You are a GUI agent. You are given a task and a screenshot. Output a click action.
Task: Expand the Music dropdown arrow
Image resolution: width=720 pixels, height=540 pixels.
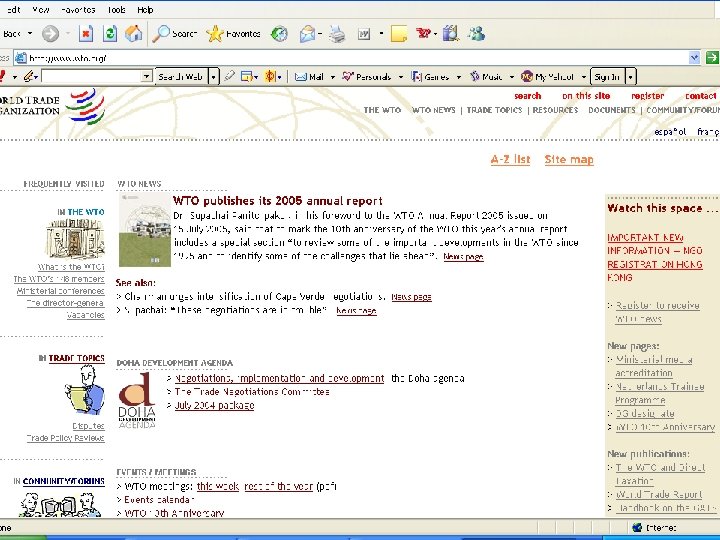pyautogui.click(x=512, y=77)
